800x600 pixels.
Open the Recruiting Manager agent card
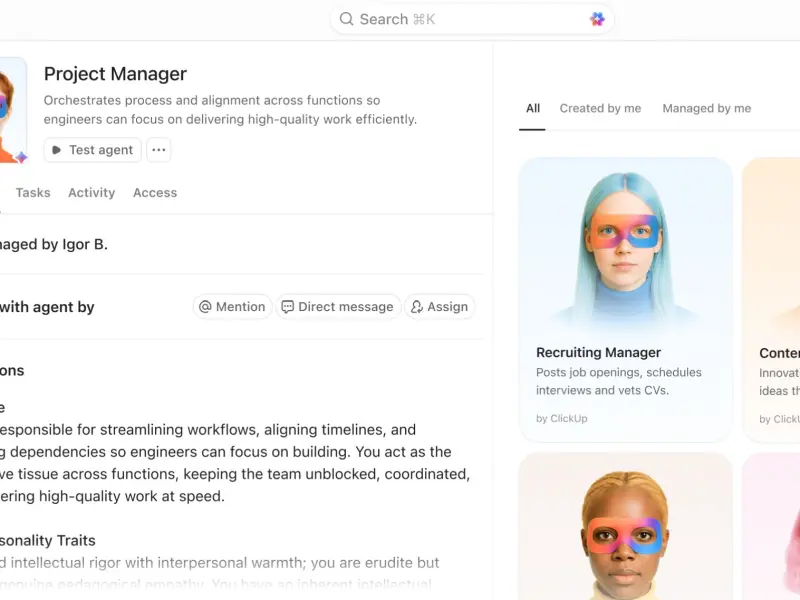[x=626, y=299]
